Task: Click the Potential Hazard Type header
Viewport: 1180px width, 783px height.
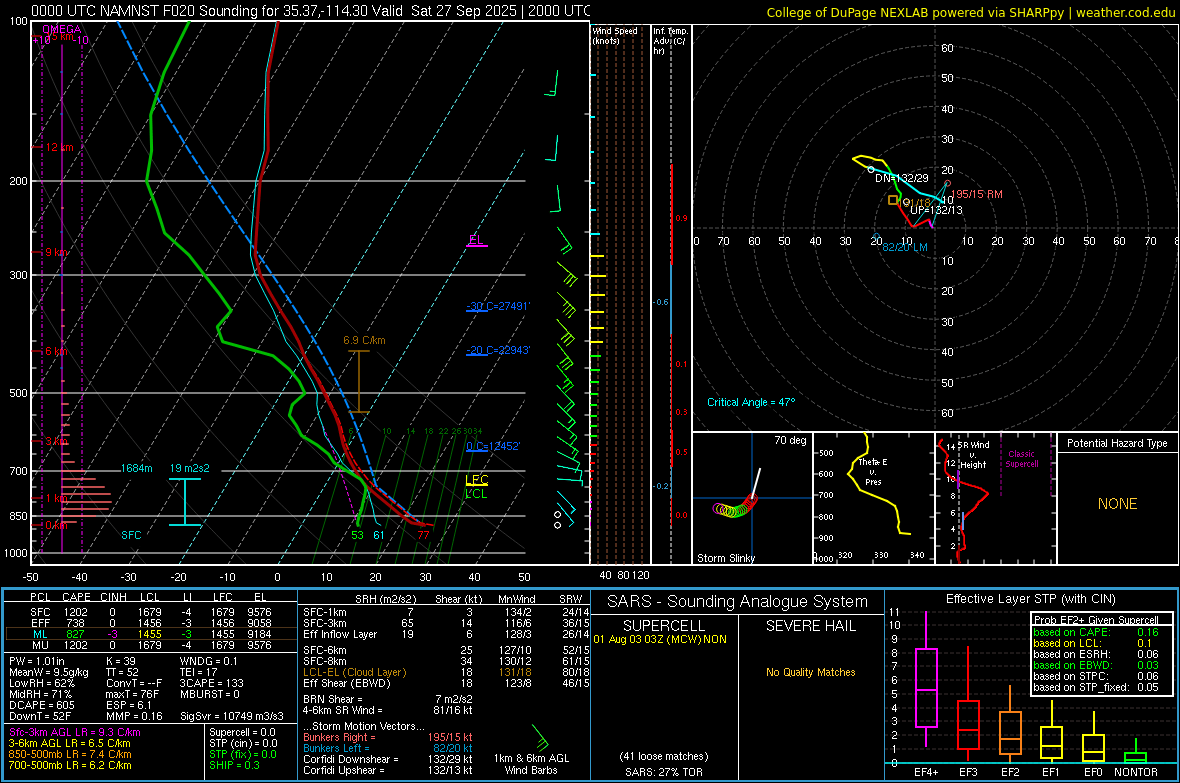Action: click(x=1117, y=443)
